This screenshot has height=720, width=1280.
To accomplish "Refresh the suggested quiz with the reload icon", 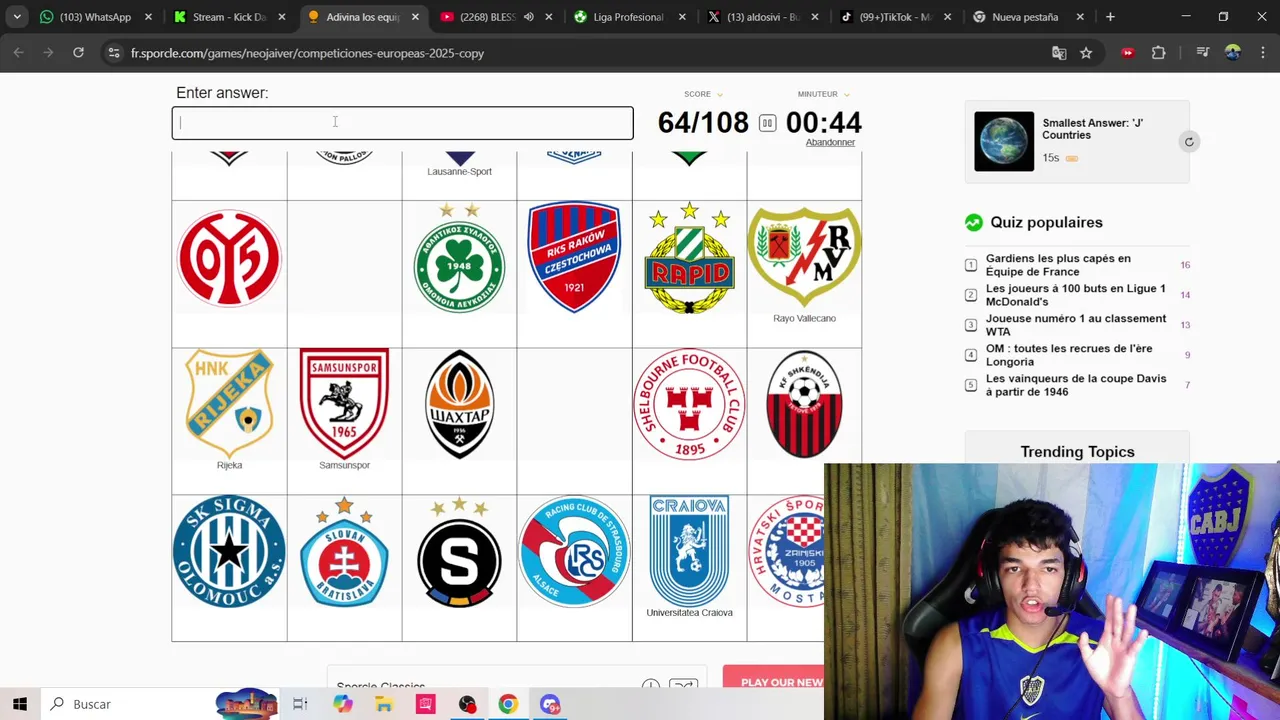I will pos(1189,142).
